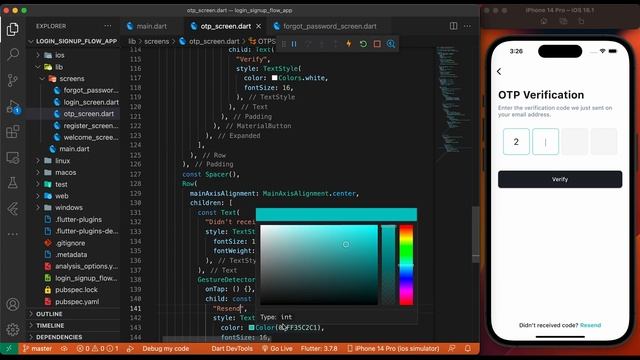640x360 pixels.
Task: Trigger Hot Reload lightning icon
Action: pos(349,44)
